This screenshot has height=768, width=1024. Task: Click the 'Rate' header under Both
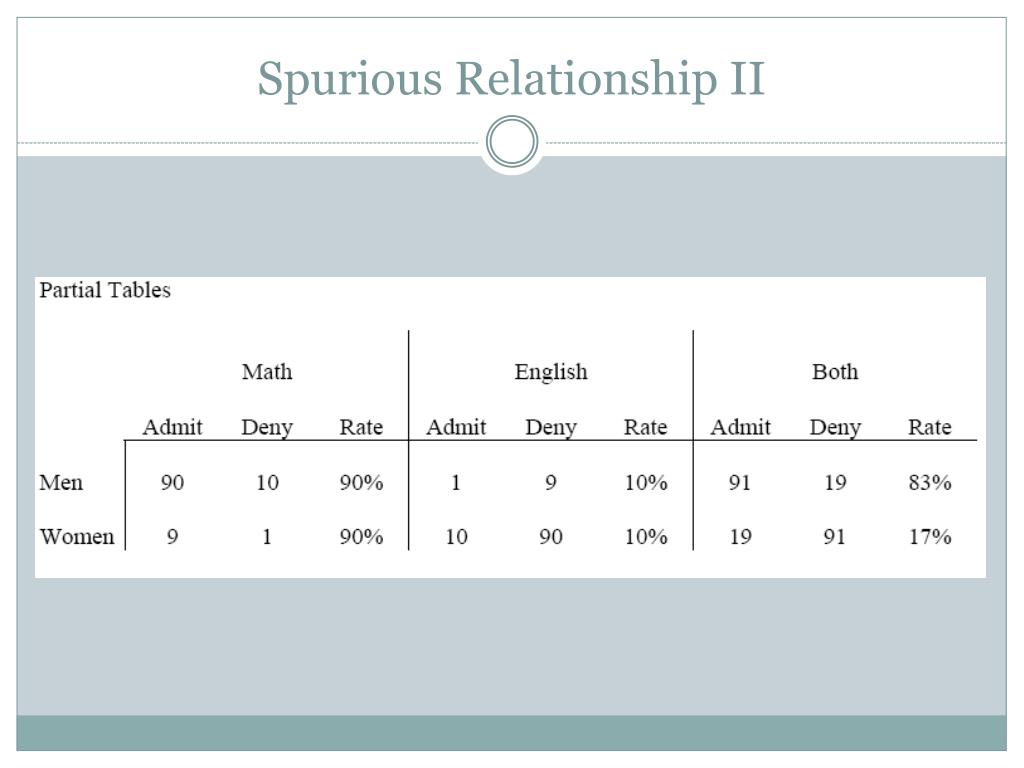(929, 427)
